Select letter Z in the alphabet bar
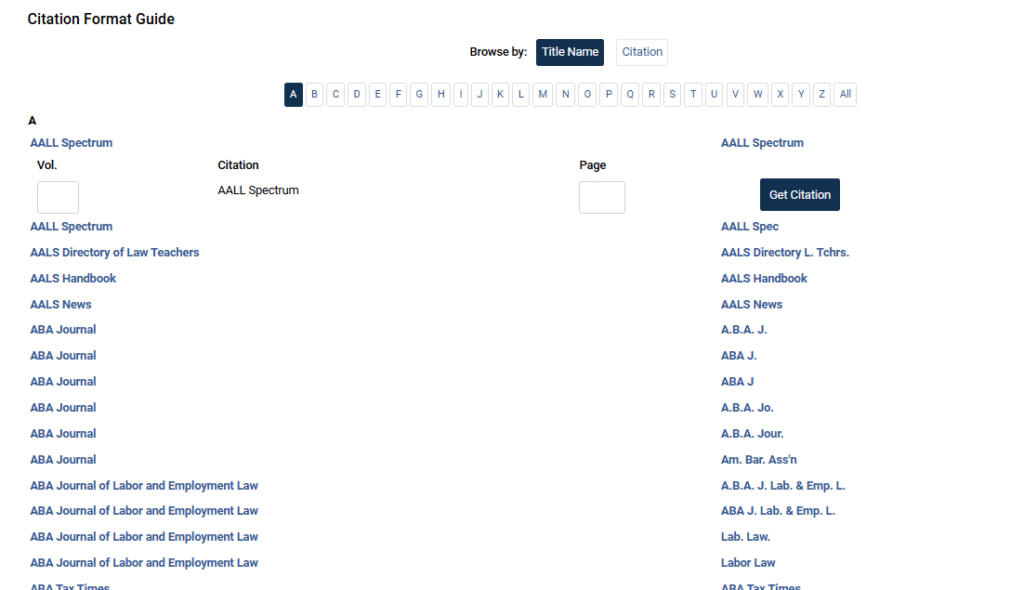1024x590 pixels. [822, 95]
